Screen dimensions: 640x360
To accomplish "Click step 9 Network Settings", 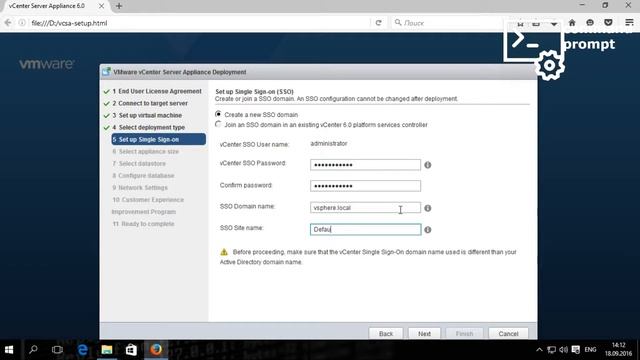I will tap(140, 188).
